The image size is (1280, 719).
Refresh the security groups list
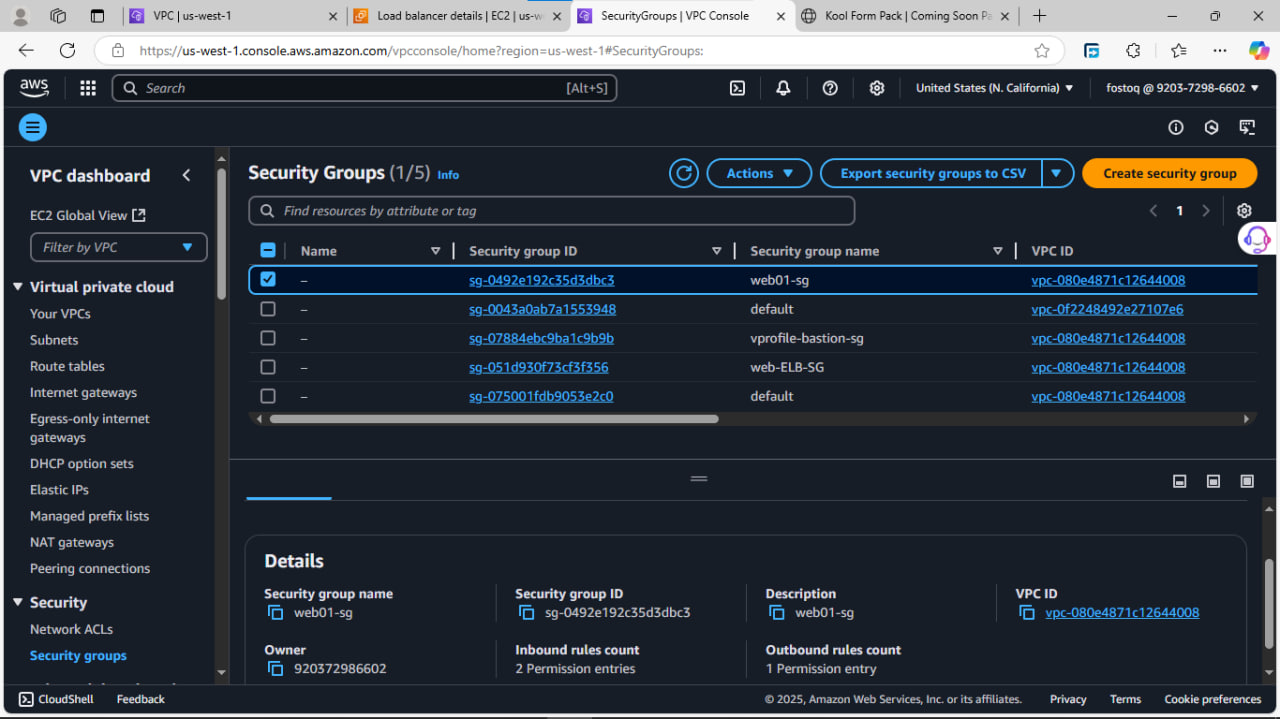(x=684, y=173)
